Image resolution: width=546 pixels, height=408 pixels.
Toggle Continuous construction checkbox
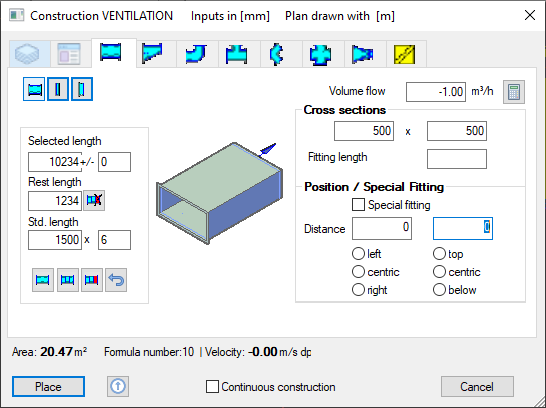212,386
